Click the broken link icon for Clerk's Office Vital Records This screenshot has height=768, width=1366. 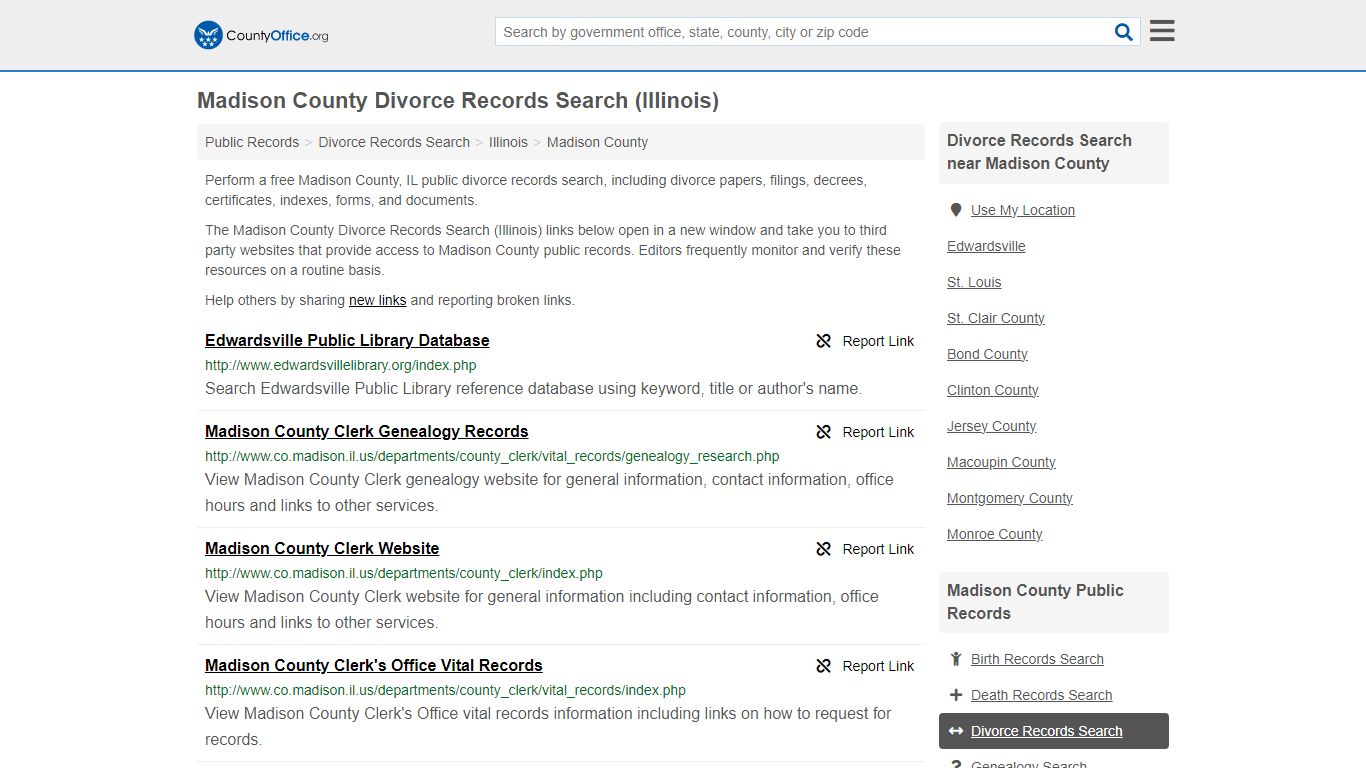(x=824, y=666)
